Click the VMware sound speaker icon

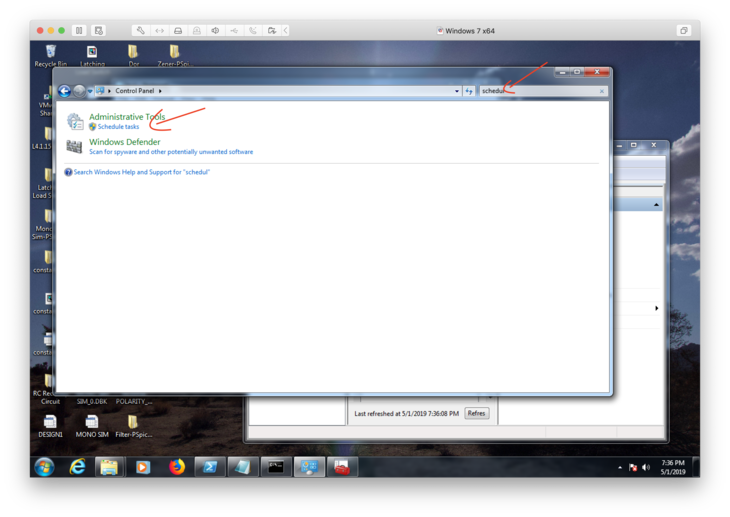tap(215, 31)
